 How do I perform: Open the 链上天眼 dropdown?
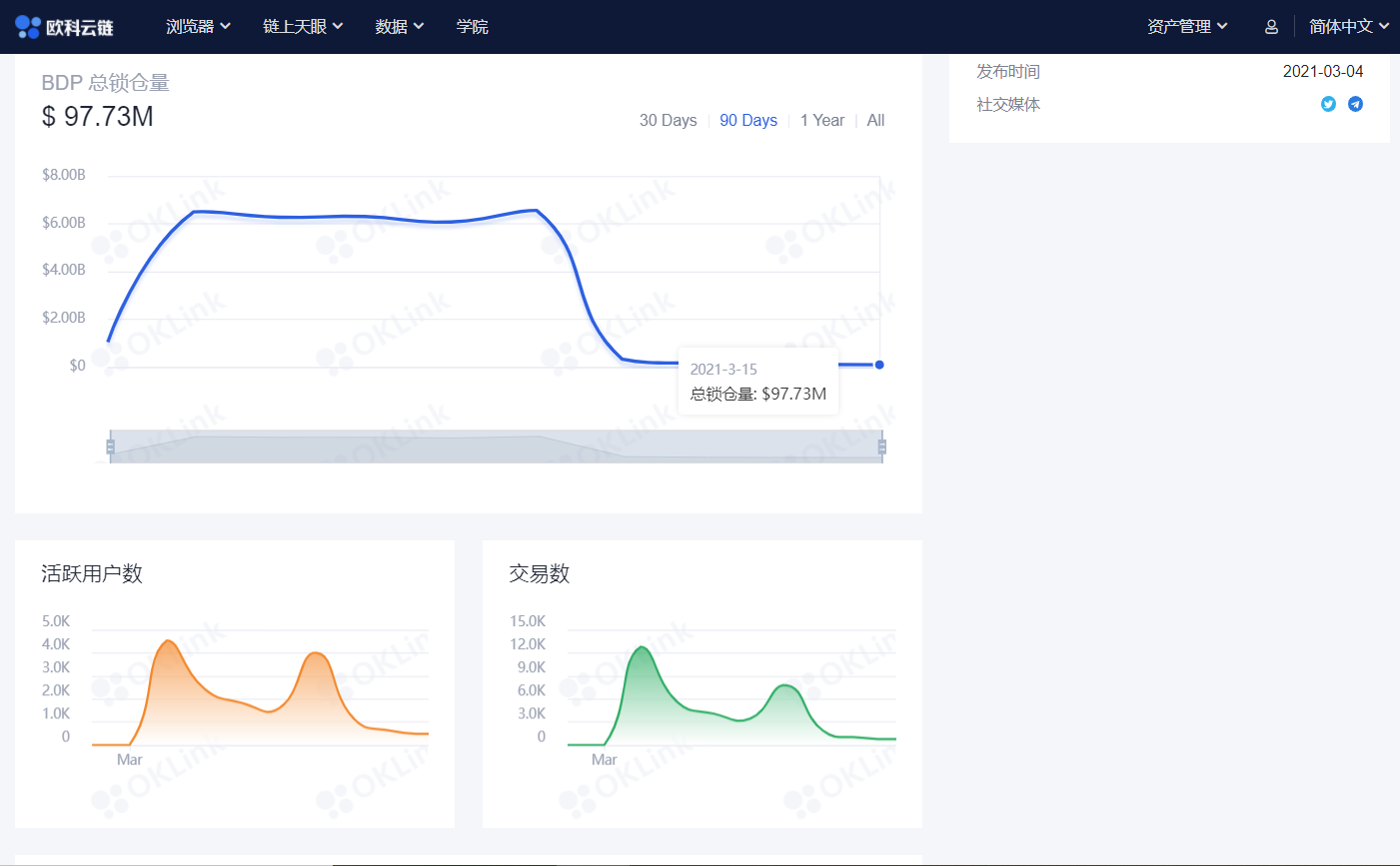(302, 26)
